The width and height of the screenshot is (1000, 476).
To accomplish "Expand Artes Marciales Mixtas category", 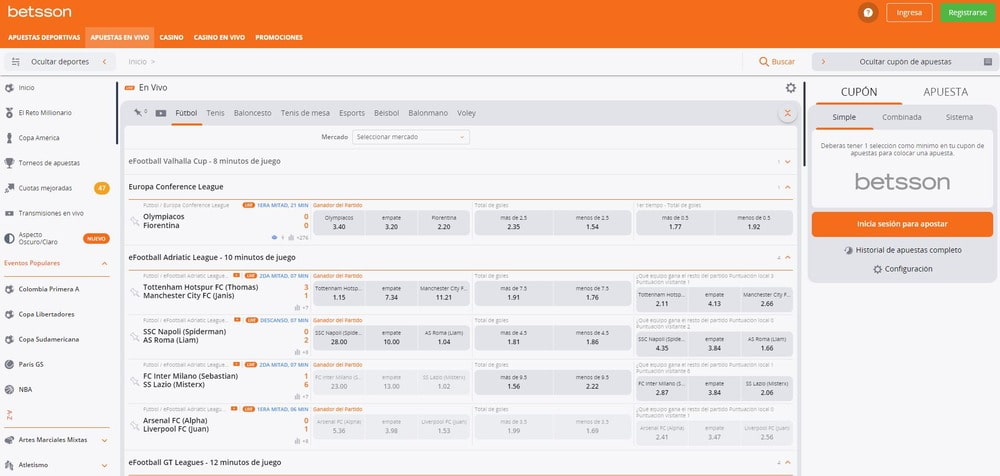I will [x=105, y=440].
